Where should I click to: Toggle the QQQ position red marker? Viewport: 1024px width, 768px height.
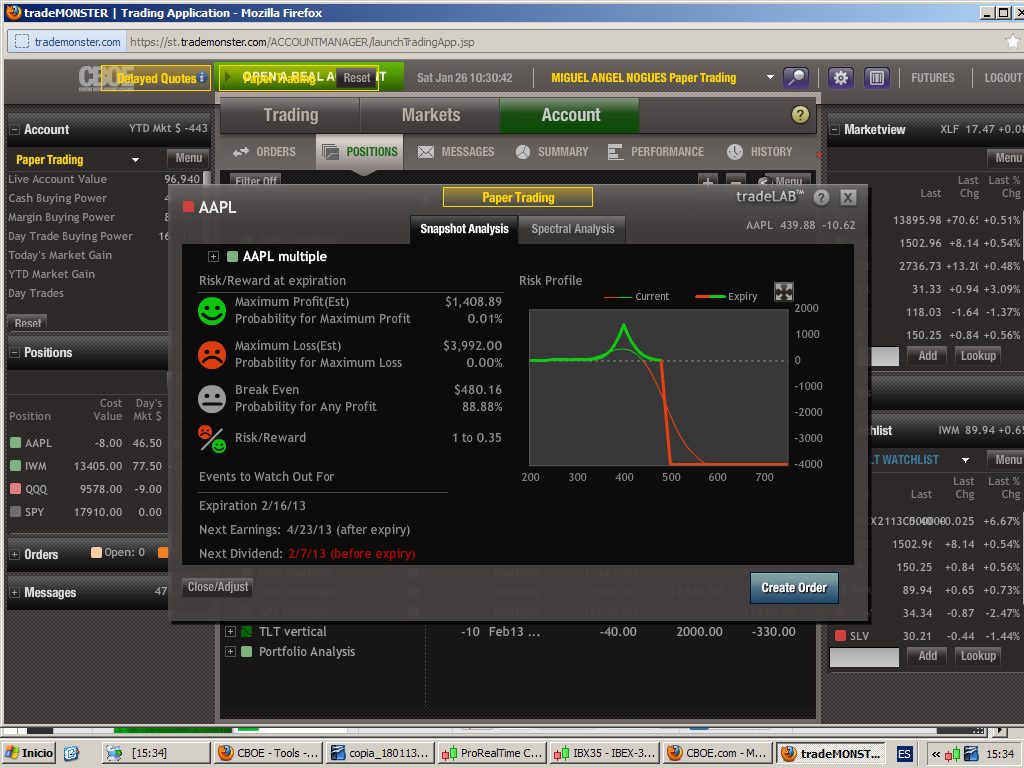point(16,488)
